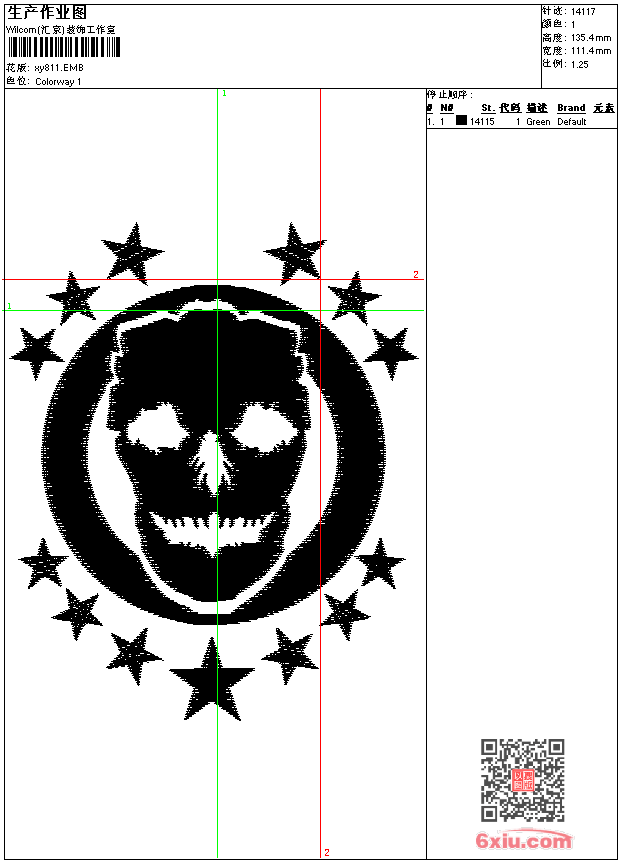This screenshot has height=860, width=620.
Task: Click red guide label 2 at right
Action: pos(416,274)
